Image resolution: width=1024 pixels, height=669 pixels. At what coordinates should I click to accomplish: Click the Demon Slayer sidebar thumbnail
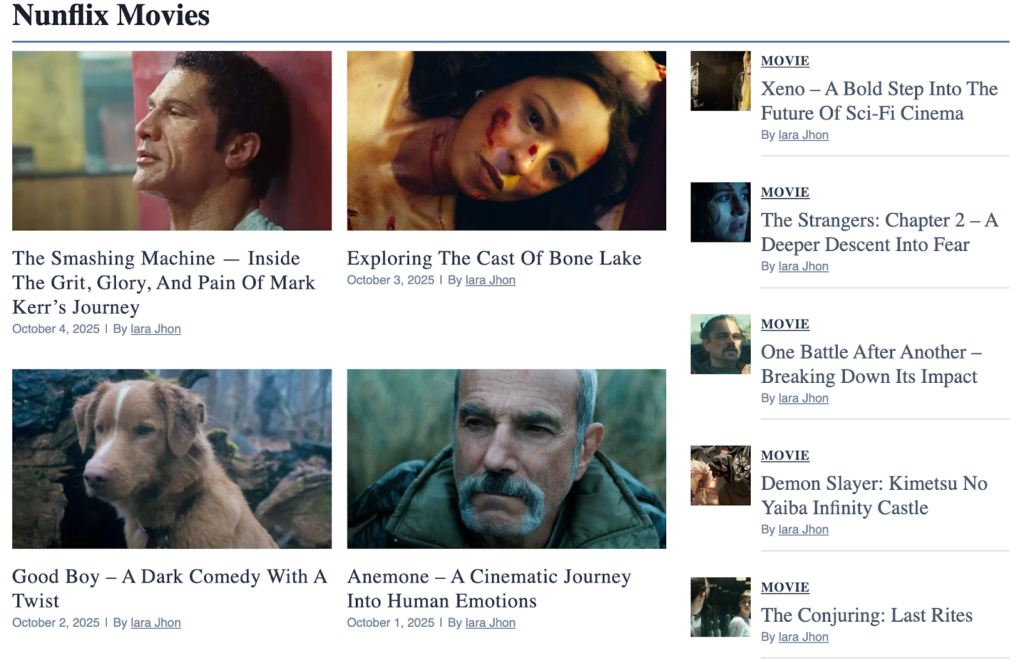tap(720, 476)
